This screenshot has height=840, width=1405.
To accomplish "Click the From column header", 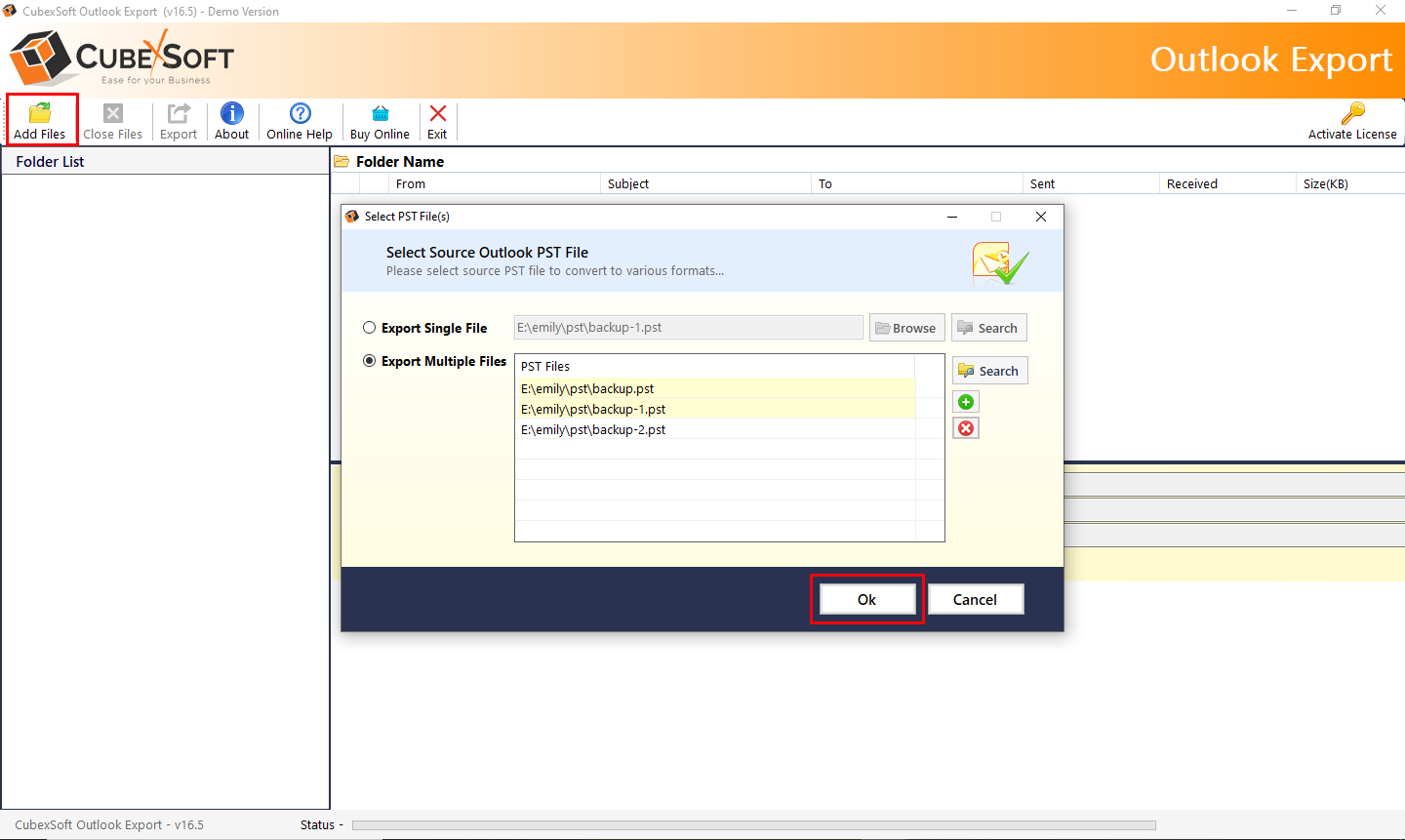I will tap(494, 183).
